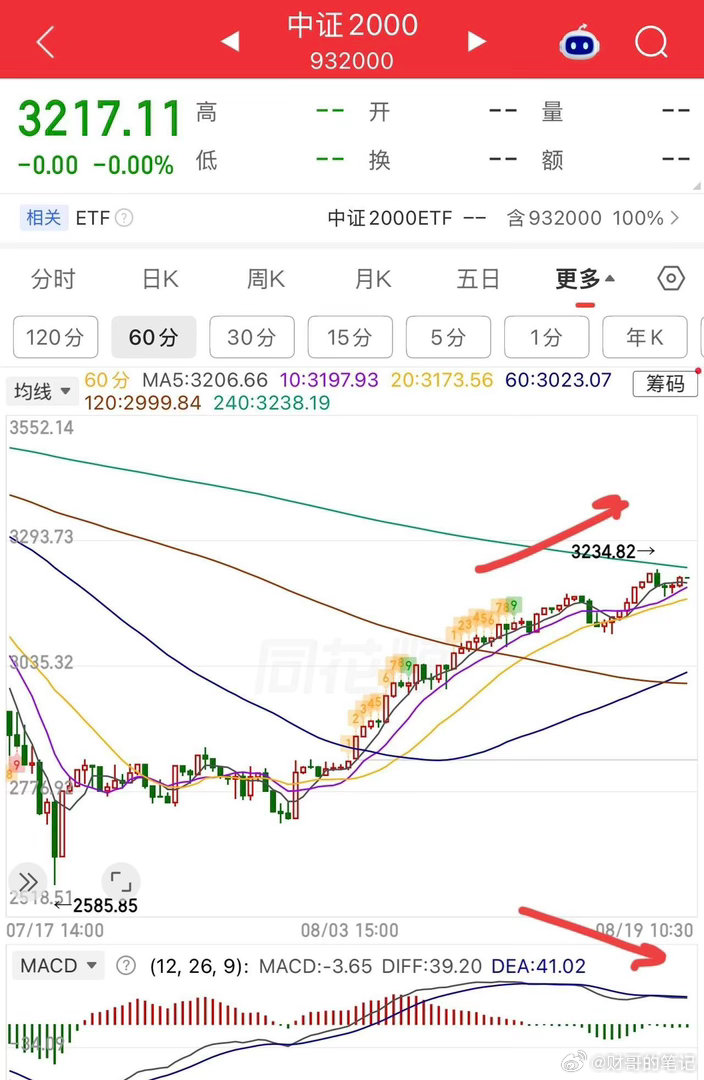Open chart settings hexagon icon

(671, 279)
